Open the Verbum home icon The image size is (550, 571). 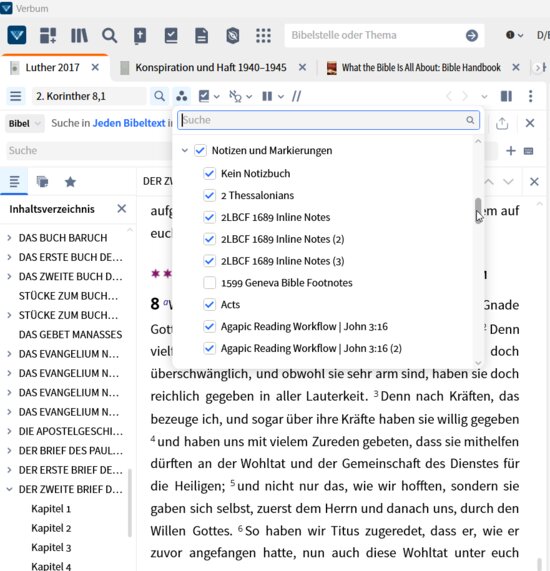pos(17,35)
